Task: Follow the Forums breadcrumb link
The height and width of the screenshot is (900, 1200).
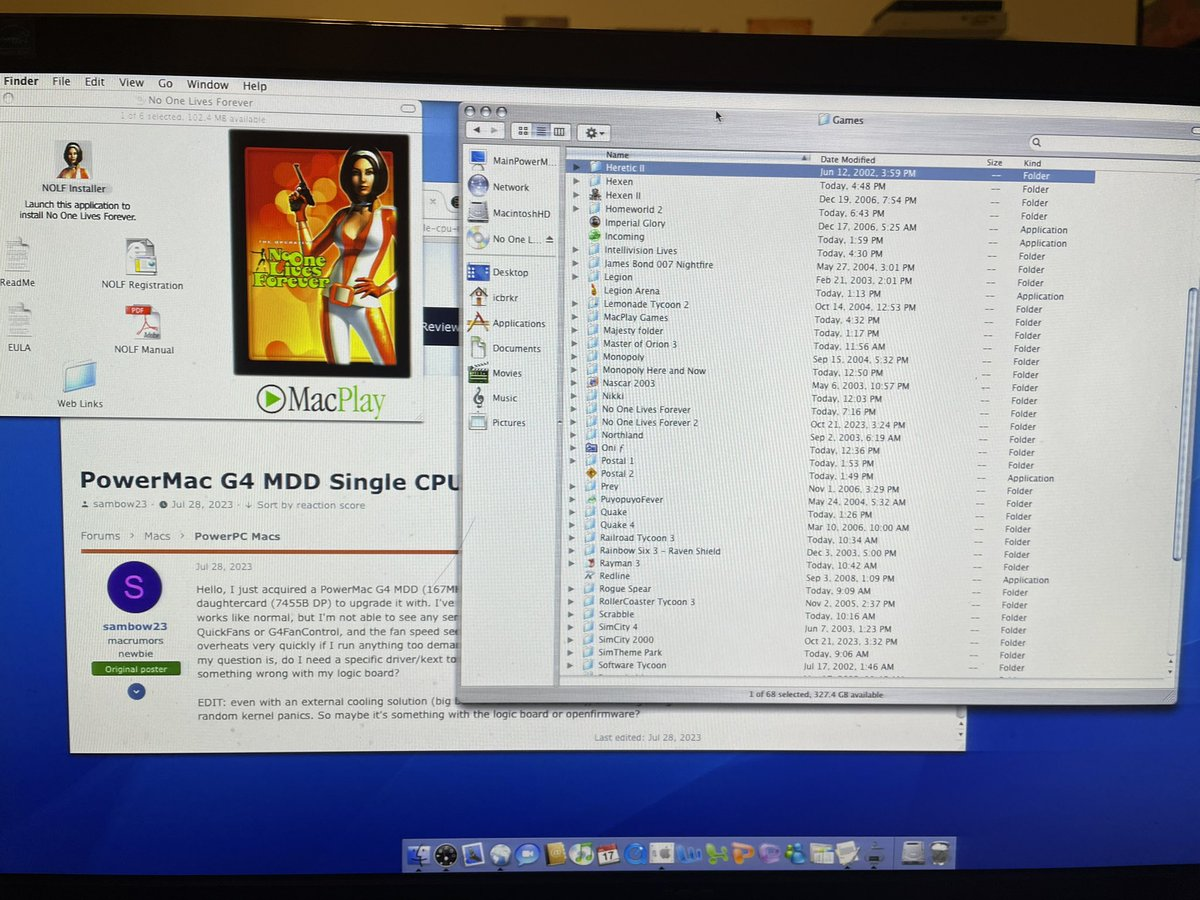Action: click(x=100, y=536)
